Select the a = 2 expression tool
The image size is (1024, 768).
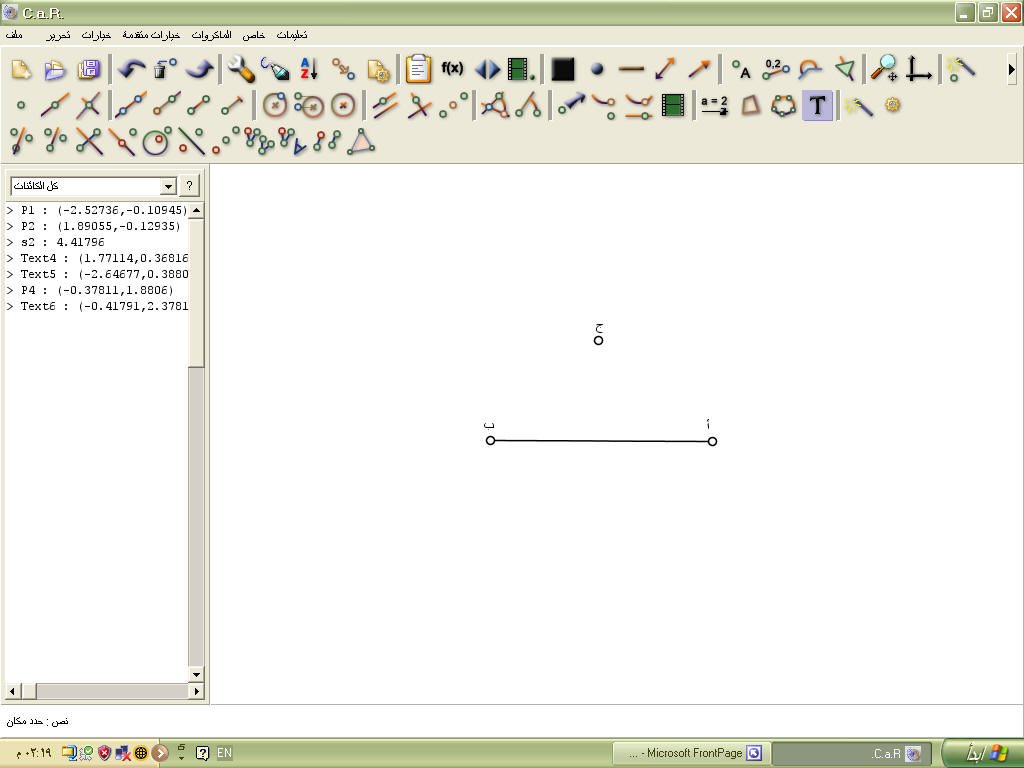click(x=714, y=105)
